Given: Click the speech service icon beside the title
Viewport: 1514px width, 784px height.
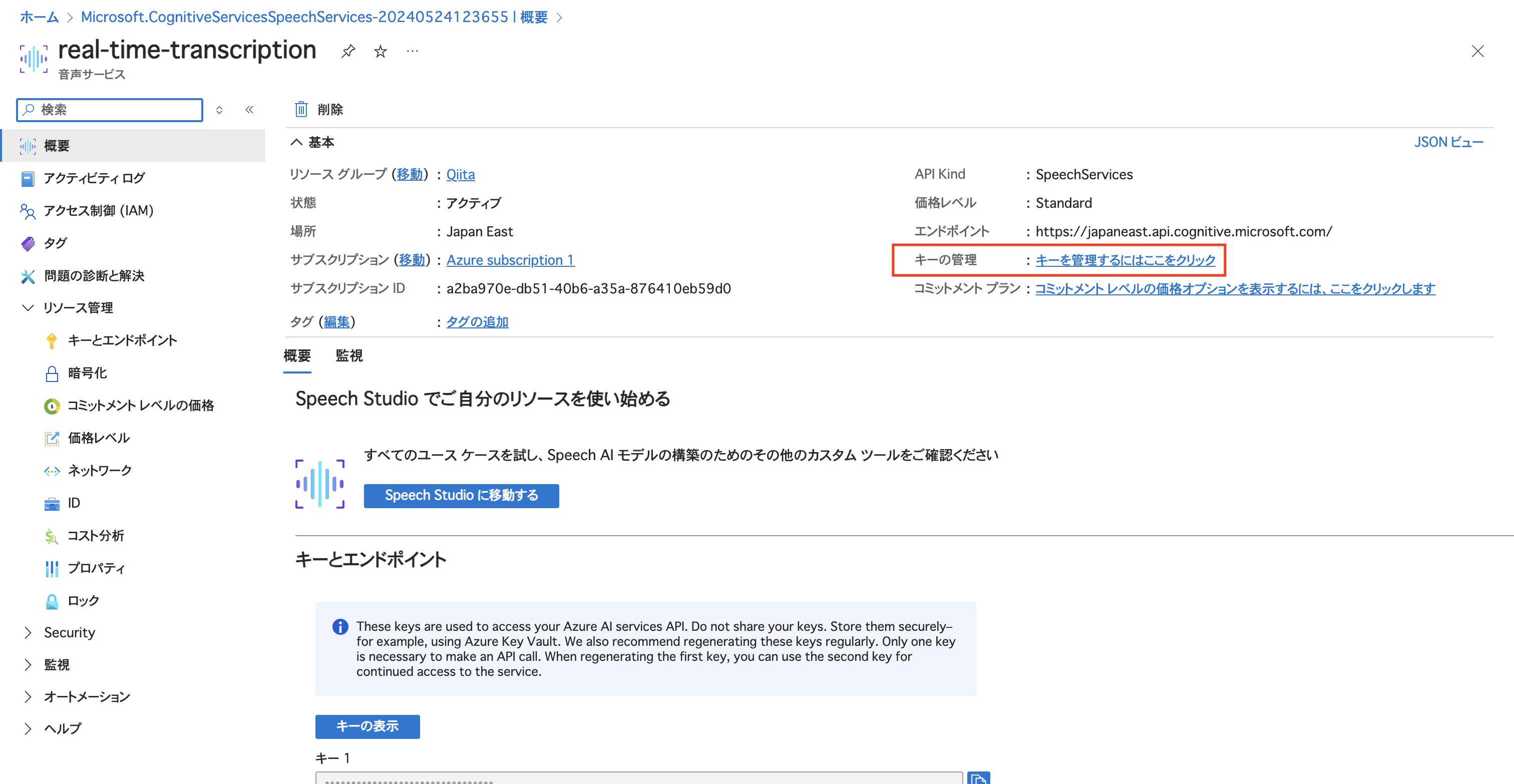Looking at the screenshot, I should (34, 59).
